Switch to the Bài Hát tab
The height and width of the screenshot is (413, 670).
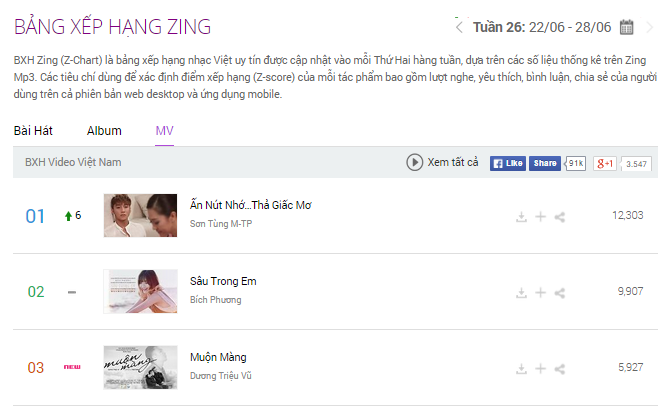click(34, 131)
